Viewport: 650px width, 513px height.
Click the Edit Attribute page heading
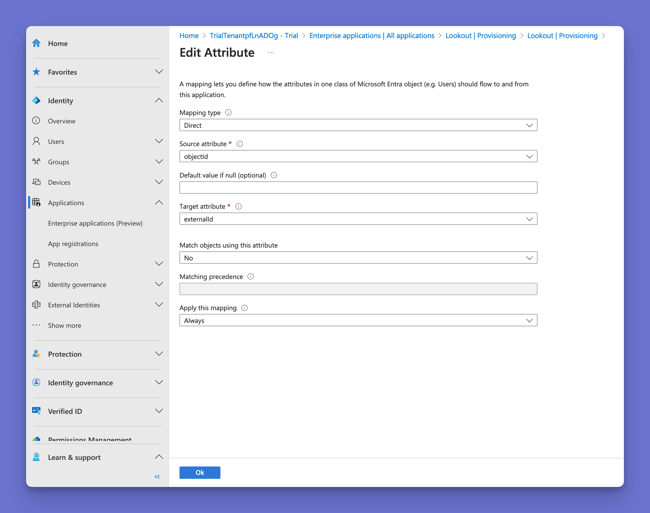[x=217, y=53]
